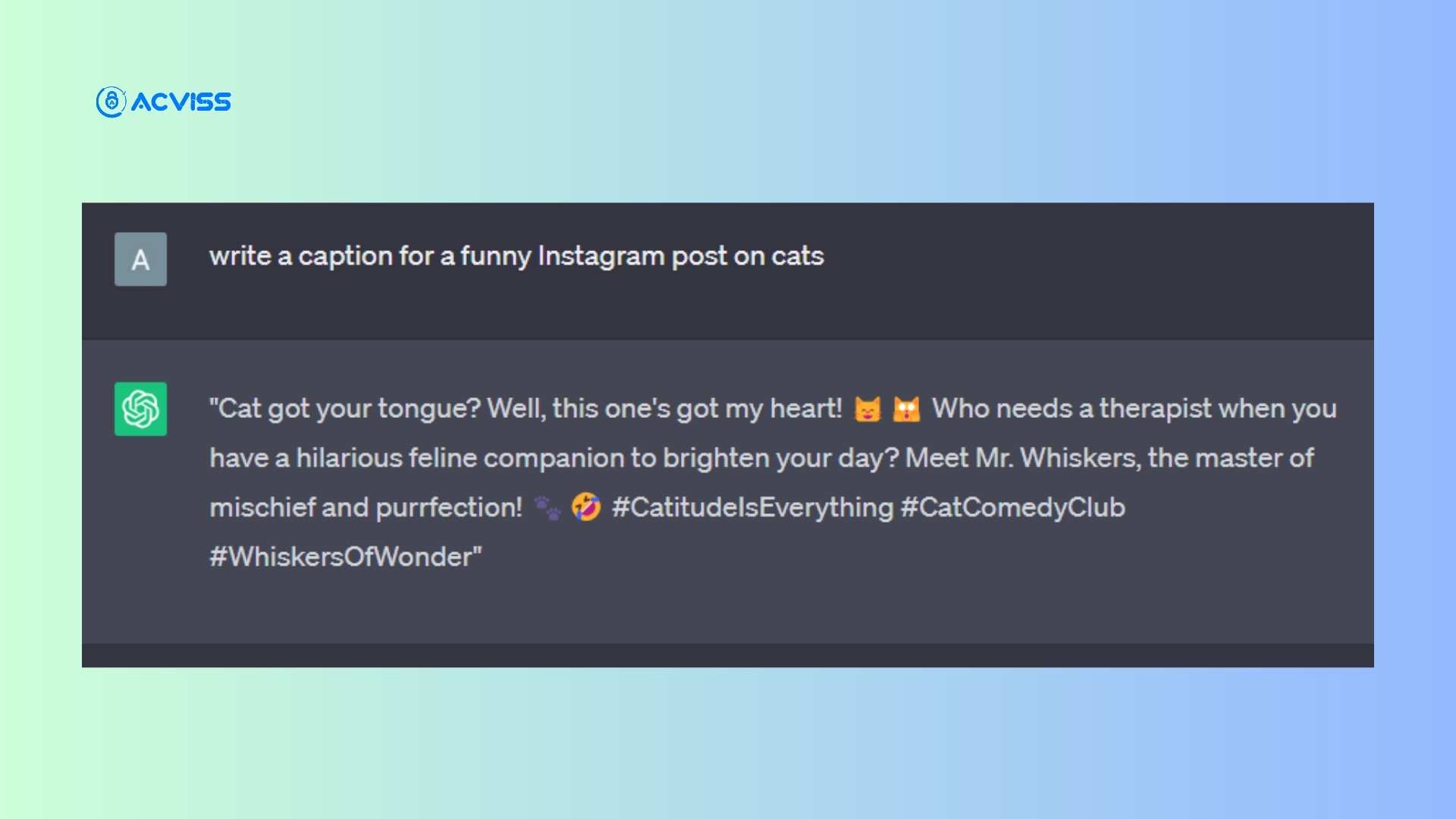Image resolution: width=1456 pixels, height=819 pixels.
Task: Click the dark bar below the response
Action: click(x=728, y=654)
